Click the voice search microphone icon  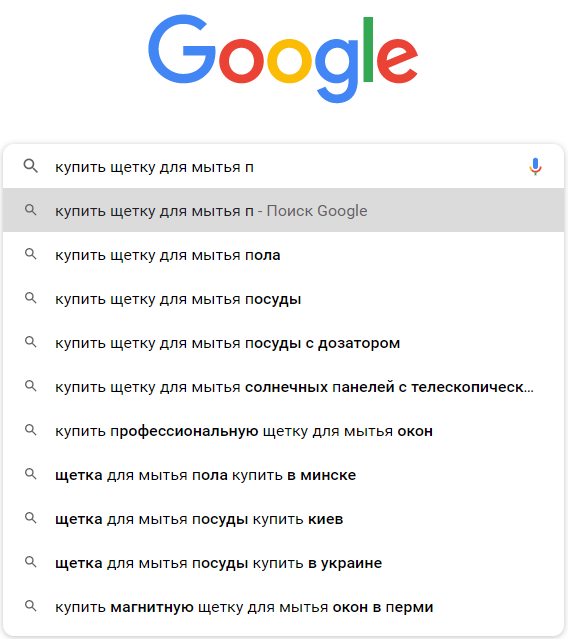(x=535, y=167)
